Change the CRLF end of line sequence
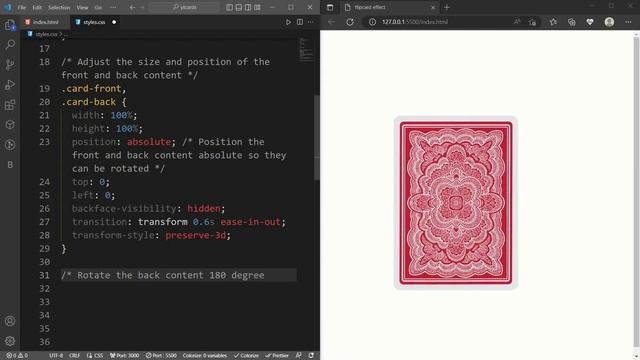The width and height of the screenshot is (640, 360). click(x=74, y=356)
